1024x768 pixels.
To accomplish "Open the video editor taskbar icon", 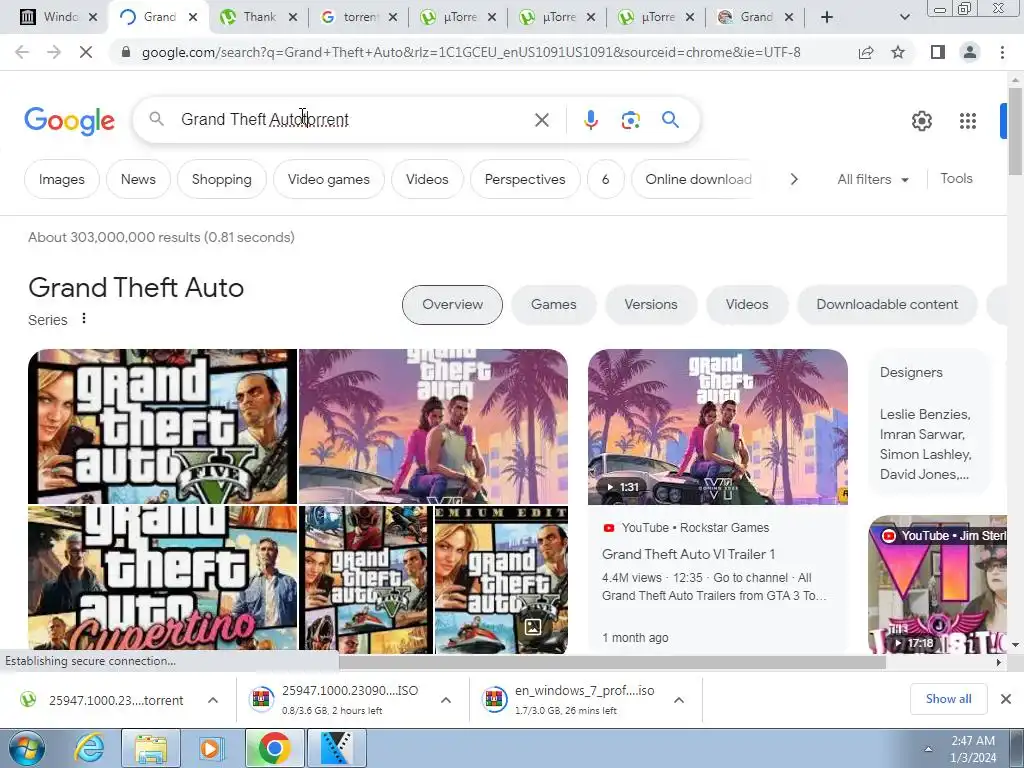I will tap(337, 748).
